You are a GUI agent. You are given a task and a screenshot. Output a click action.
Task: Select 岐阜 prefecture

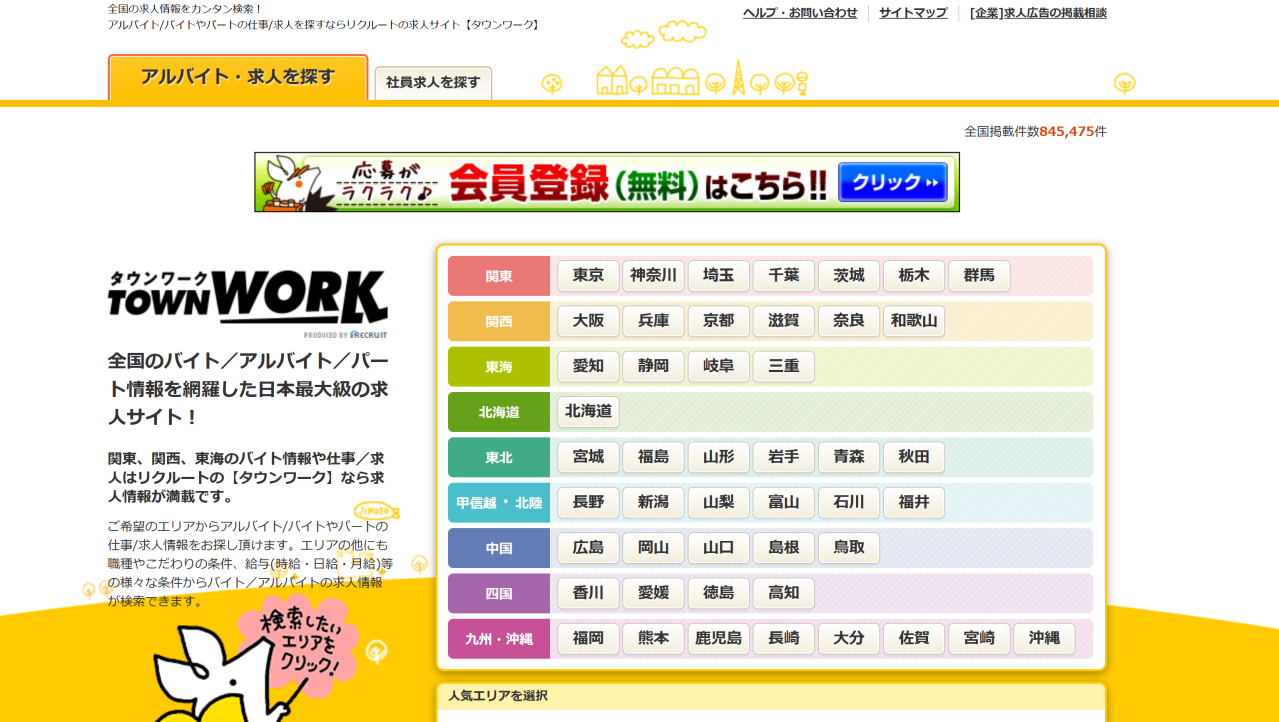coord(718,366)
